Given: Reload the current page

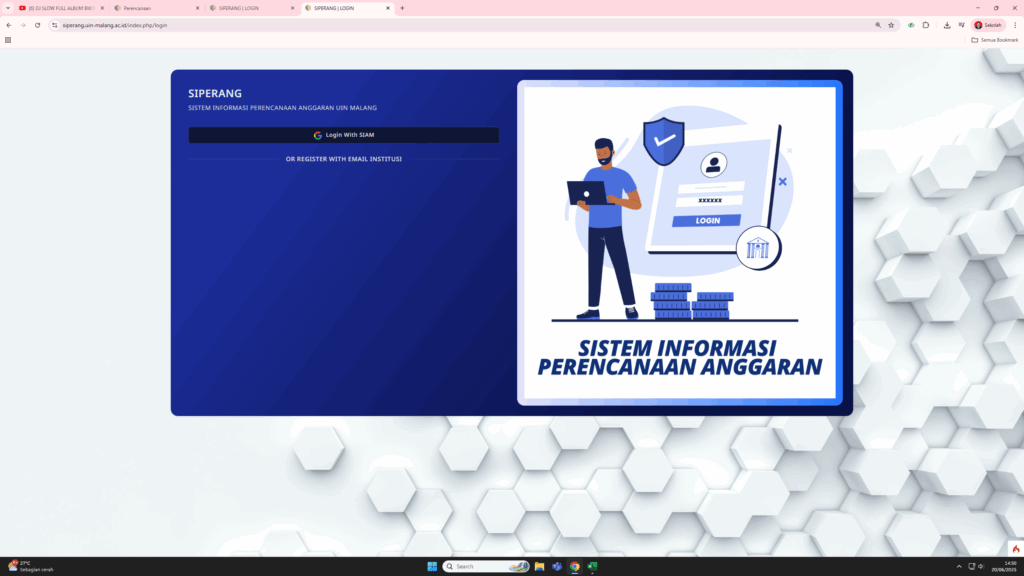Looking at the screenshot, I should (37, 25).
